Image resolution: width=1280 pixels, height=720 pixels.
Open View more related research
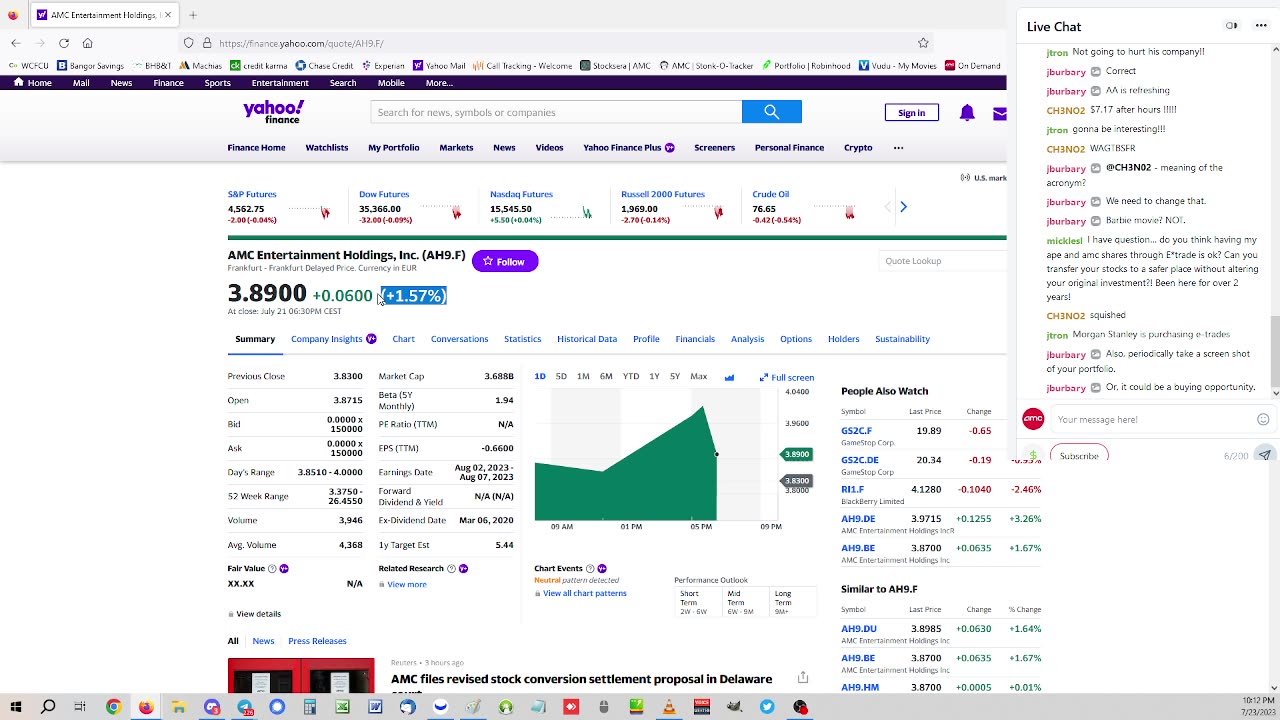(x=407, y=584)
